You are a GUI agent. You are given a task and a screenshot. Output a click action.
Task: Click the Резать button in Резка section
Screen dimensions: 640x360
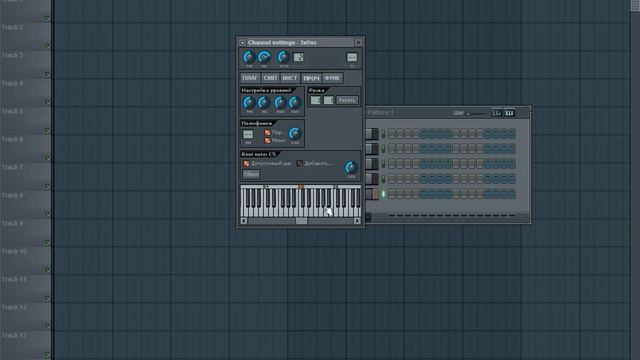(x=347, y=100)
